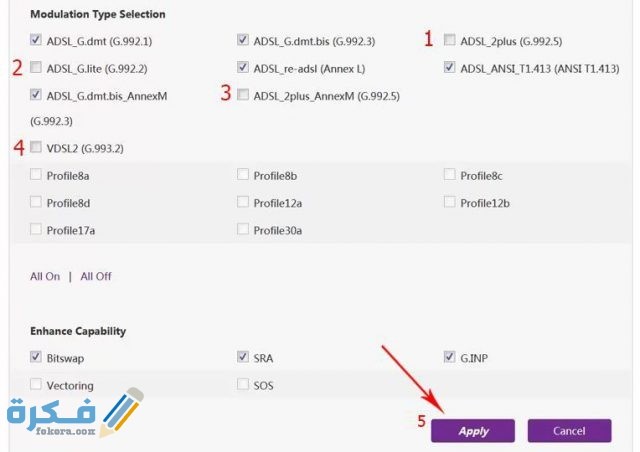Click the All On link
This screenshot has height=452, width=640.
[x=45, y=276]
